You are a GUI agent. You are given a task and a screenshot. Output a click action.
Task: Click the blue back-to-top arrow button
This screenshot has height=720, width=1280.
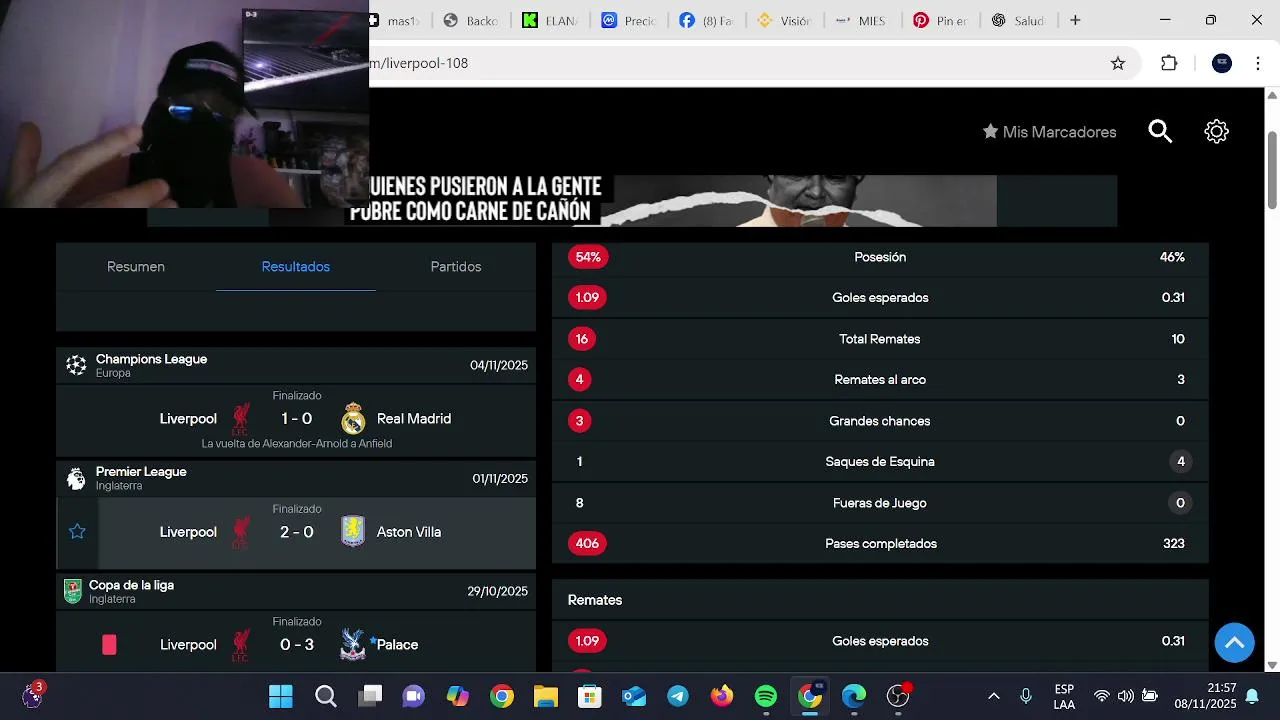point(1234,642)
